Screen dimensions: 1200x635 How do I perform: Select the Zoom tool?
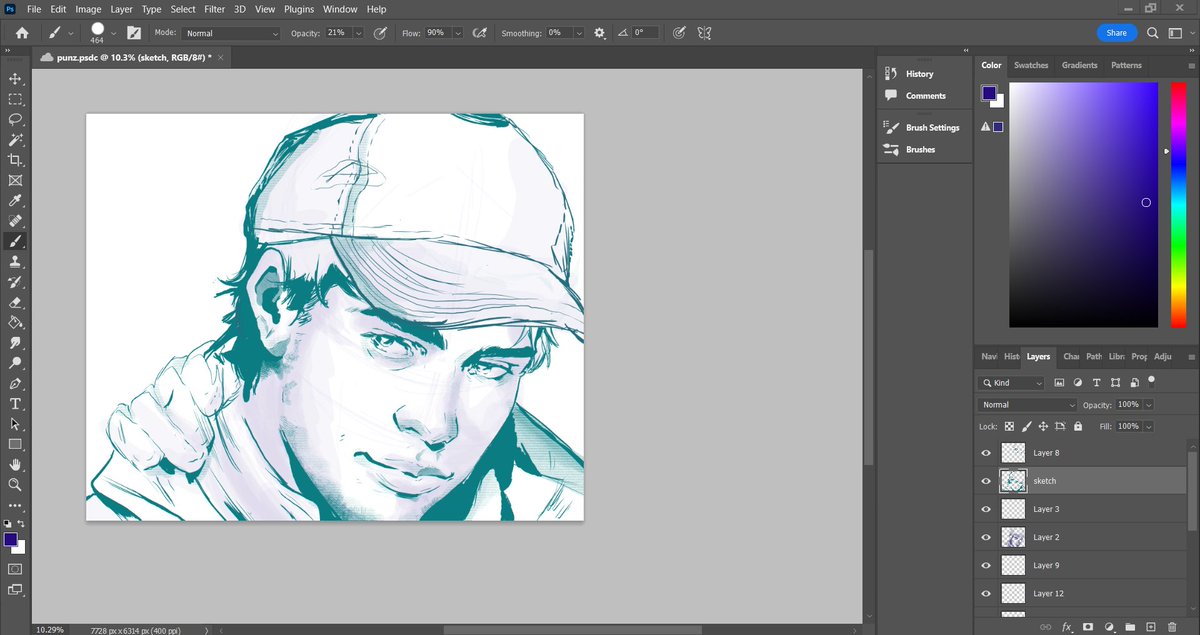point(15,485)
